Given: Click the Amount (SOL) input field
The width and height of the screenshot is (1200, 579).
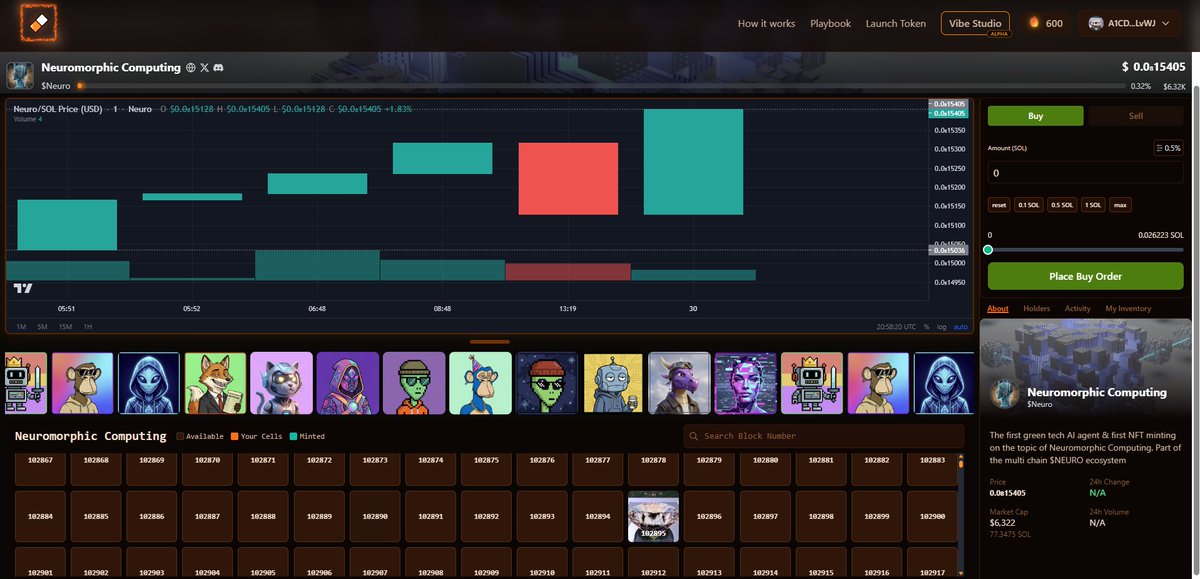Looking at the screenshot, I should point(1086,173).
